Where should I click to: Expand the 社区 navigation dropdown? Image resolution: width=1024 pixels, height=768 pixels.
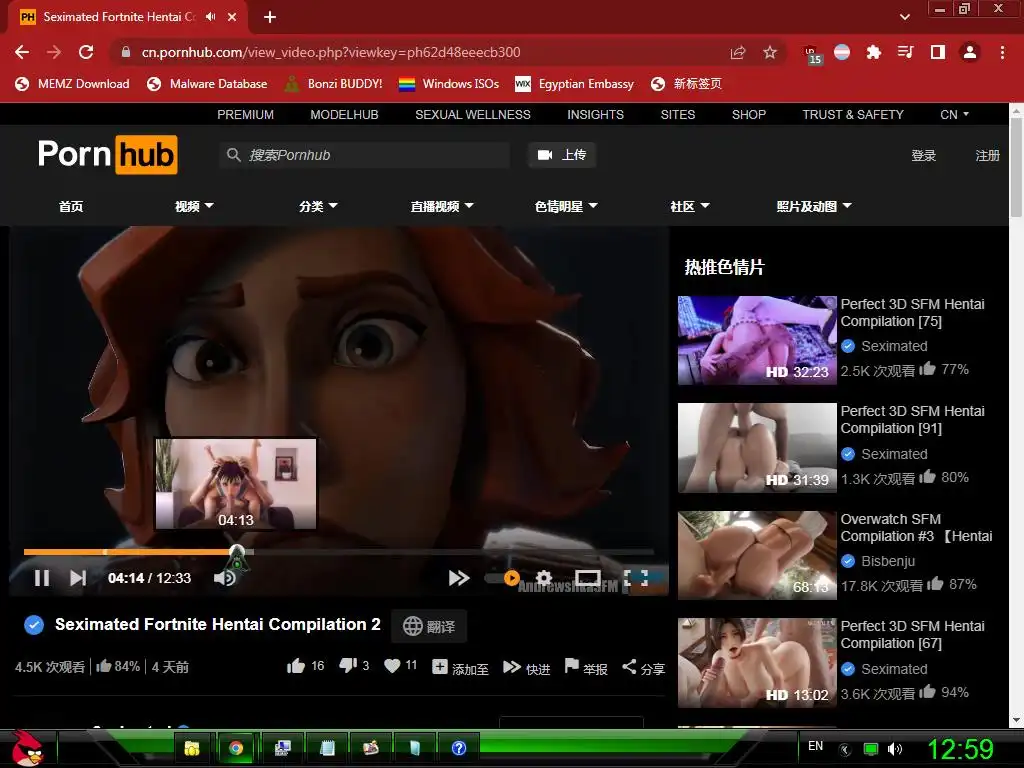point(690,206)
